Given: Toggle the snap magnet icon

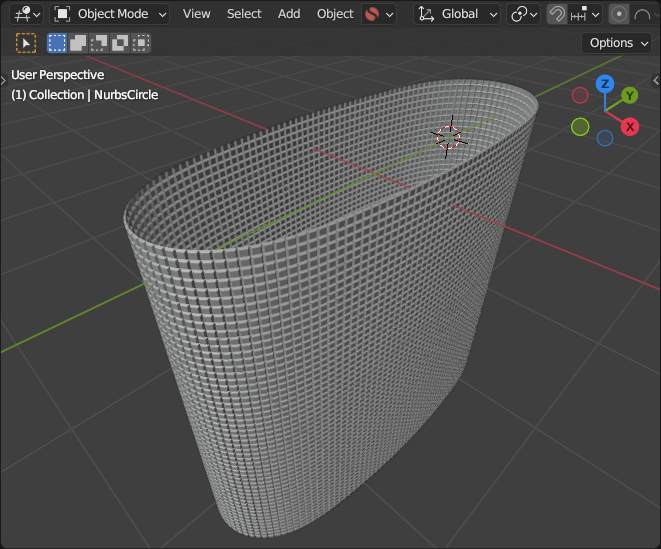Looking at the screenshot, I should pos(556,15).
